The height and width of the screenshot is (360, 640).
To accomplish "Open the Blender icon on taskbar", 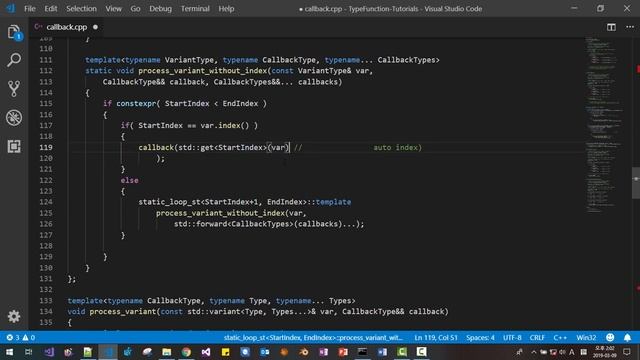I will [x=304, y=352].
